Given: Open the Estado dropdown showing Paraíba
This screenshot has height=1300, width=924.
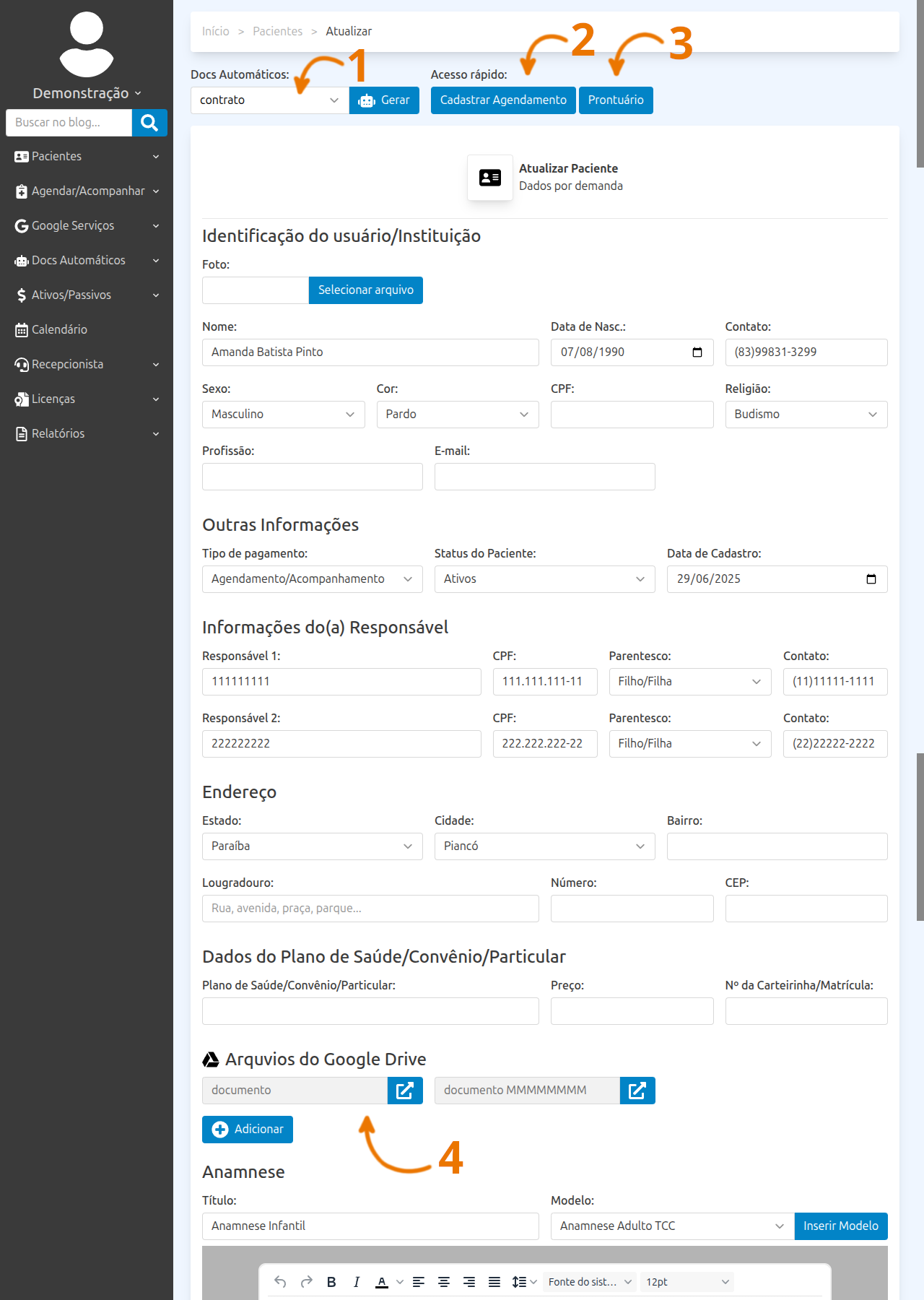Looking at the screenshot, I should (x=312, y=846).
